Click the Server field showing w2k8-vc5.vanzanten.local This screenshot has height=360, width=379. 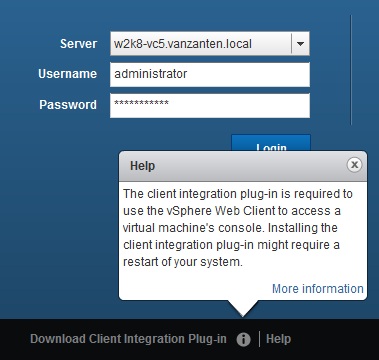[x=210, y=44]
